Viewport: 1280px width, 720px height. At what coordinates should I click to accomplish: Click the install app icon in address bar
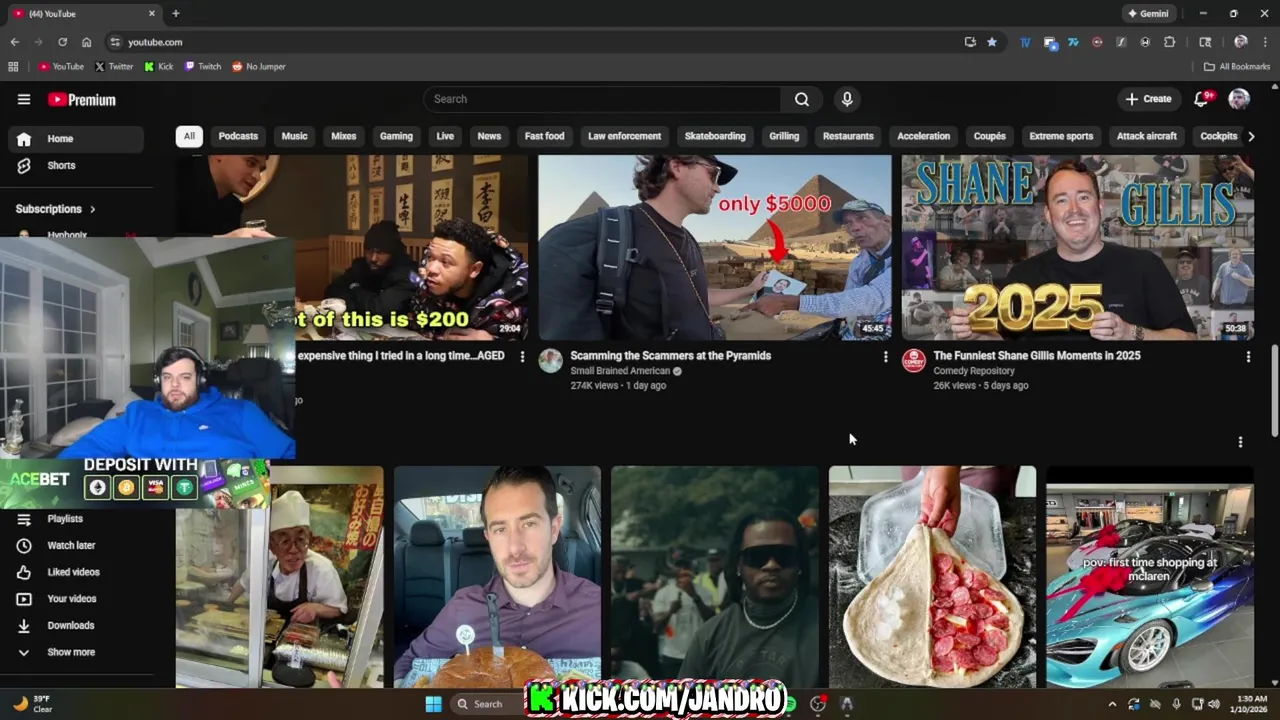970,42
